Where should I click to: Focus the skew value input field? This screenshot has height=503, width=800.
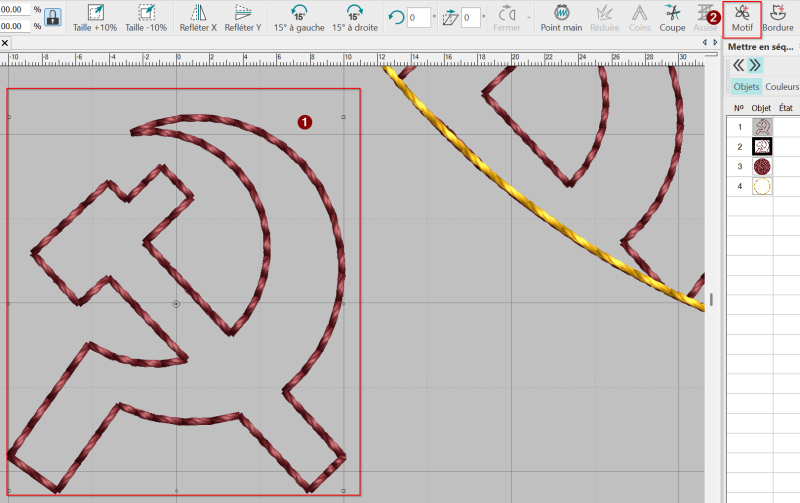471,17
